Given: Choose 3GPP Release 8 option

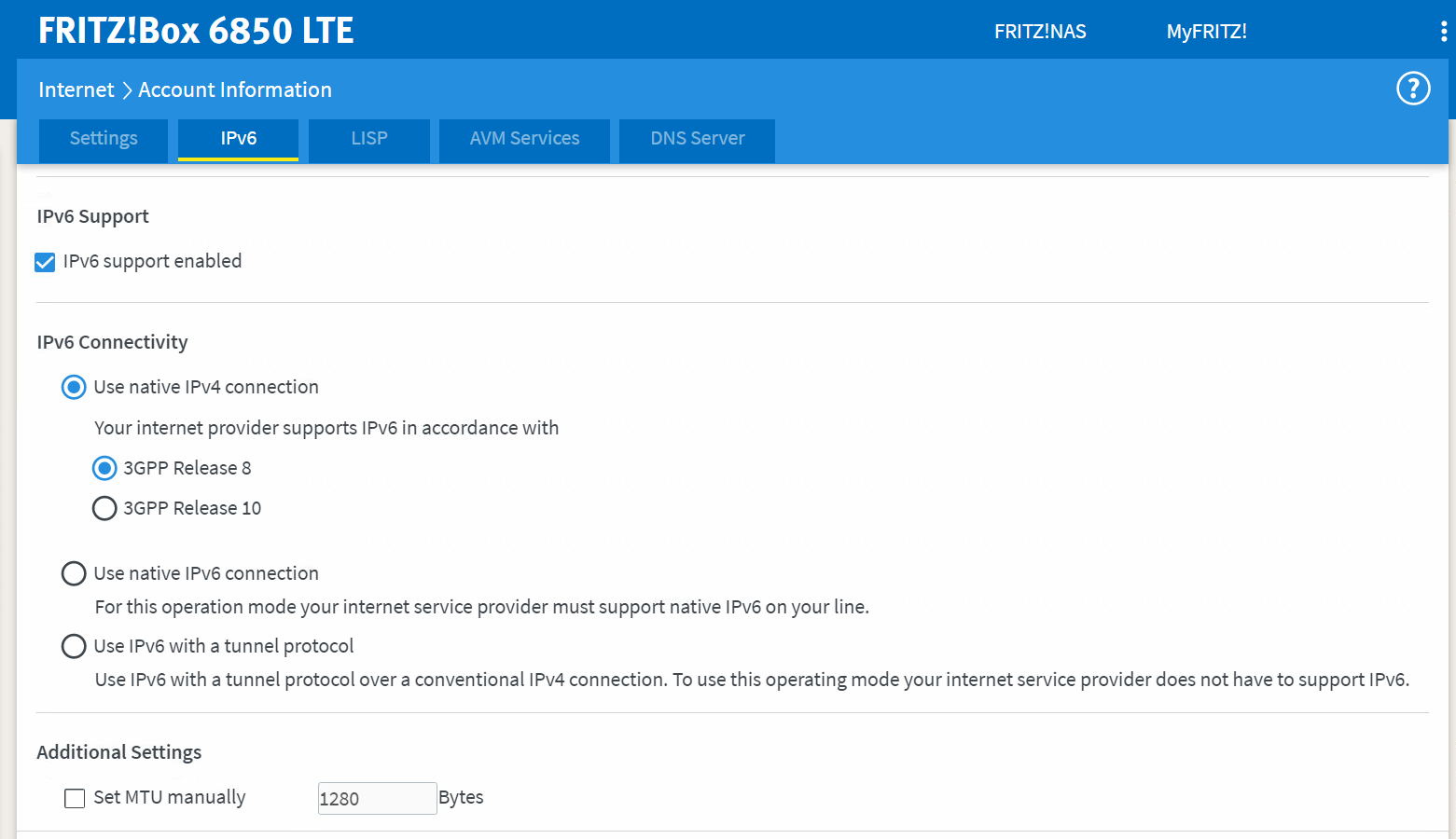Looking at the screenshot, I should pos(104,468).
